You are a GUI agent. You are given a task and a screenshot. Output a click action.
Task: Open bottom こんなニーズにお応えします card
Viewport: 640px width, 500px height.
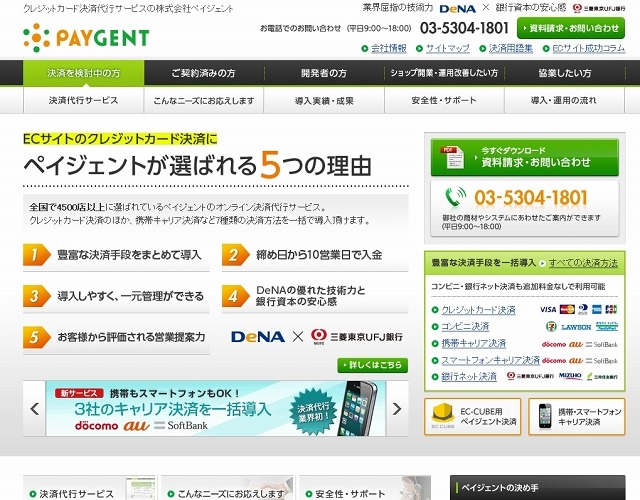pyautogui.click(x=227, y=488)
